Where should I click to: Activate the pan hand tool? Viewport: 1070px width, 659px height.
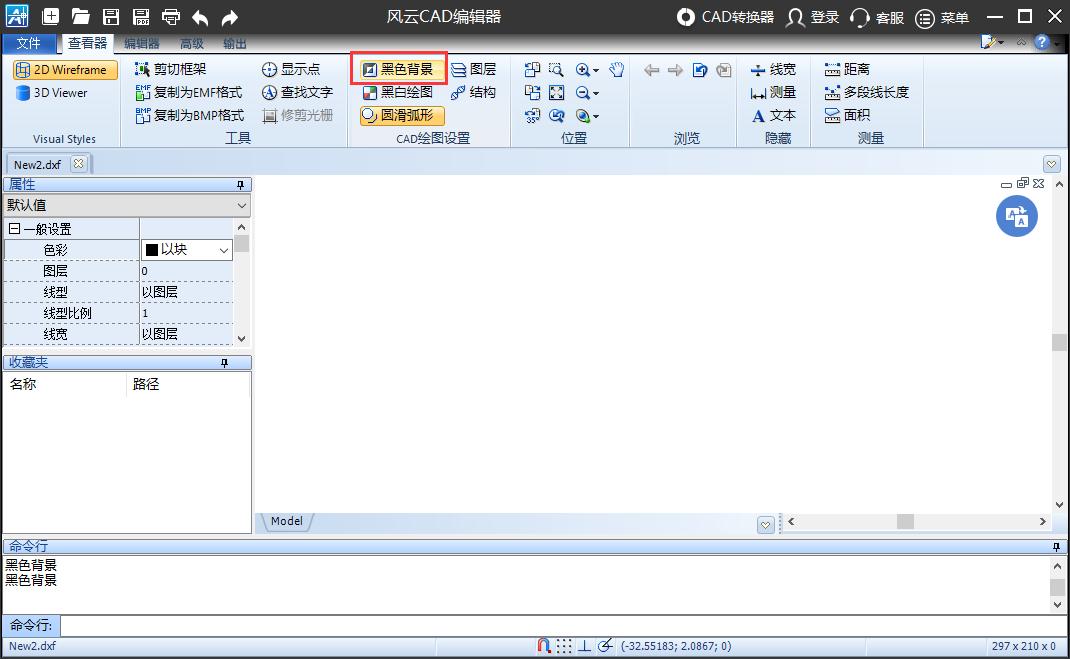[x=616, y=69]
